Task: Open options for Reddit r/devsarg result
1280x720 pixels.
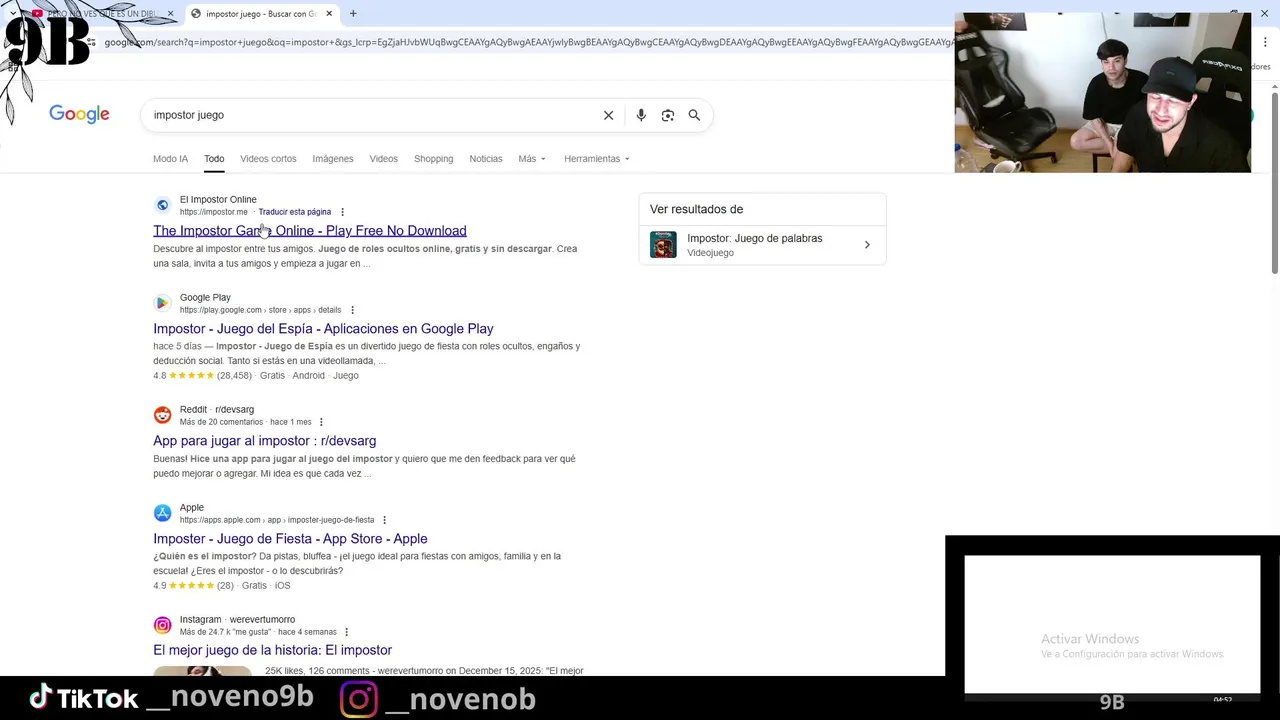Action: pyautogui.click(x=321, y=422)
